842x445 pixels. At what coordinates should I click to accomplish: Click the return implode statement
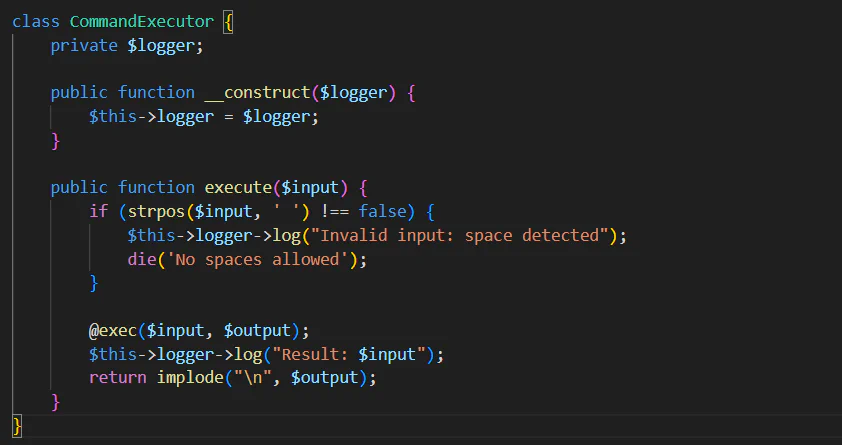[x=233, y=378]
